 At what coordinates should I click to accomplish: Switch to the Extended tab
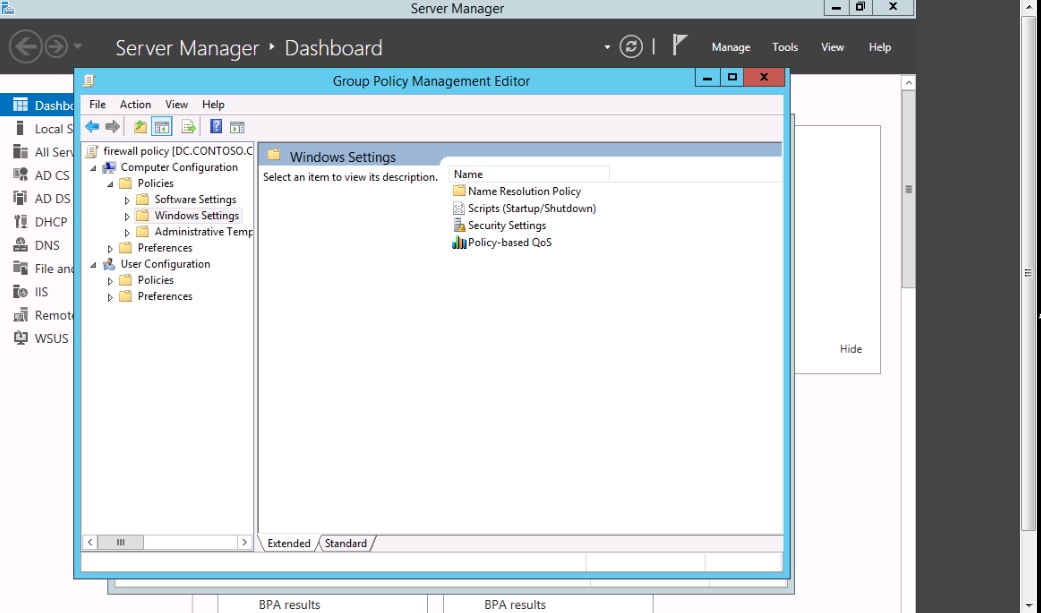(x=289, y=543)
